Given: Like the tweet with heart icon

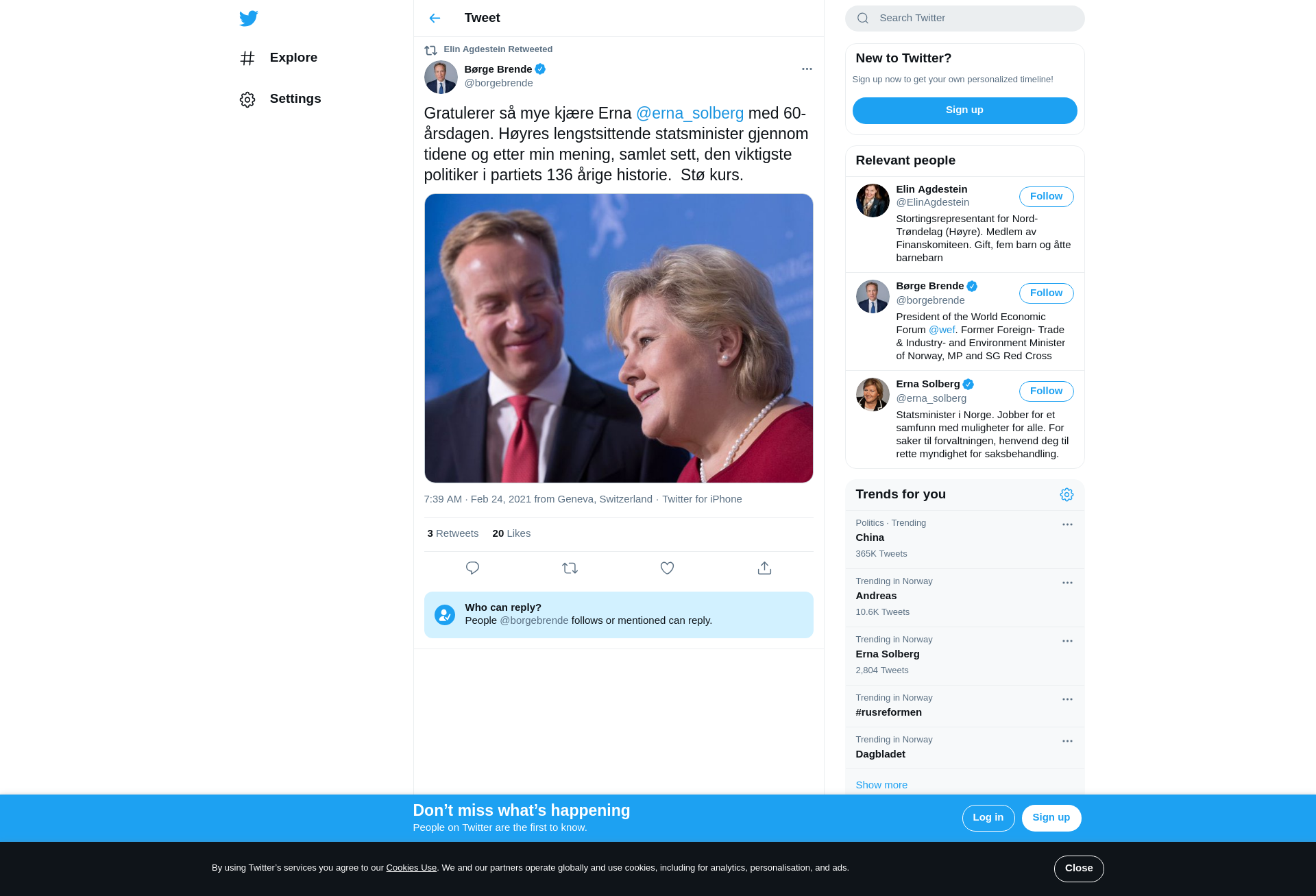Looking at the screenshot, I should tap(667, 568).
